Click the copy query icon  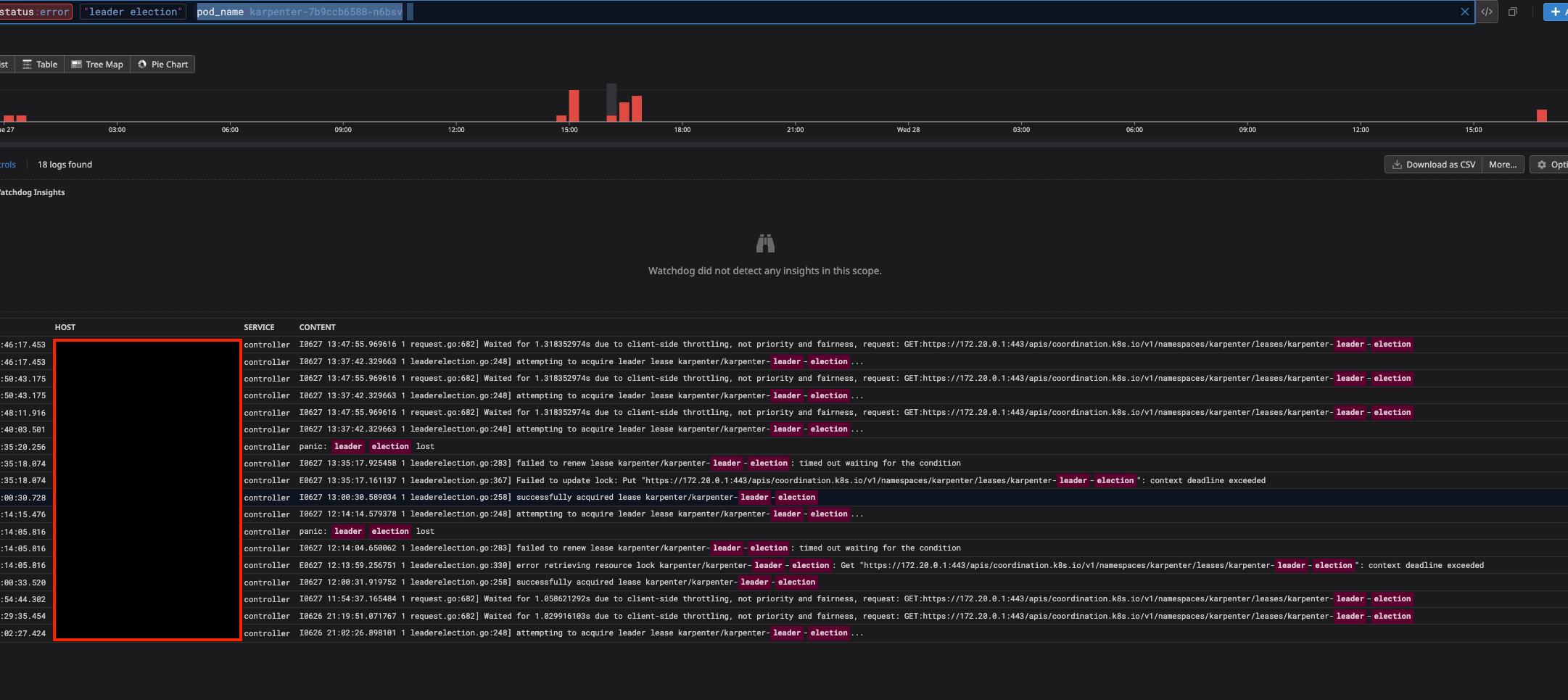pyautogui.click(x=1513, y=12)
